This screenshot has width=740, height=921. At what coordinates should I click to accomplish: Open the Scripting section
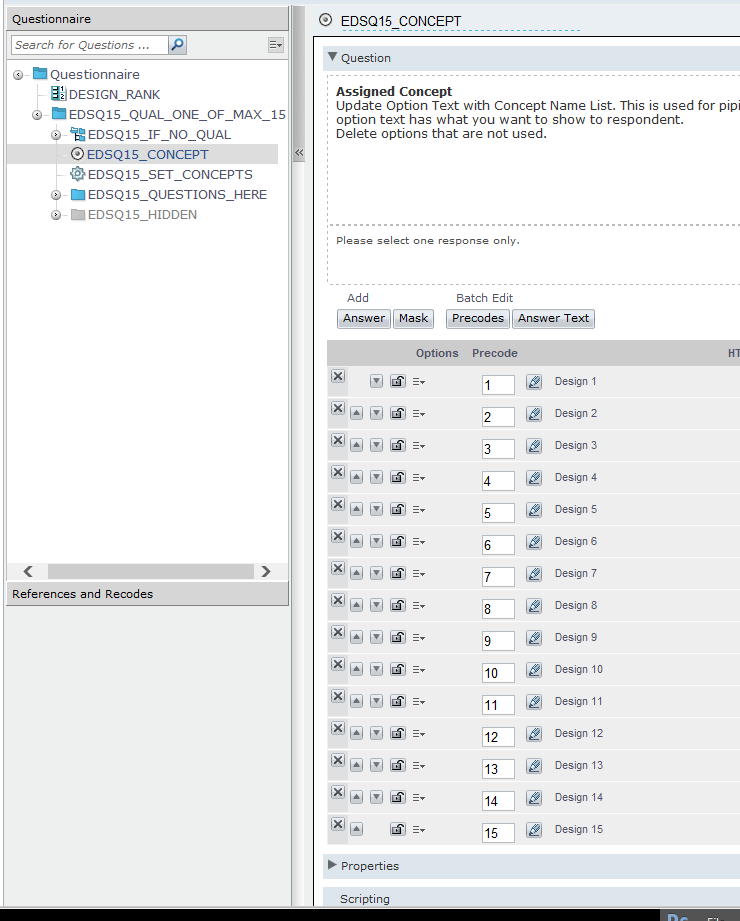click(x=365, y=899)
